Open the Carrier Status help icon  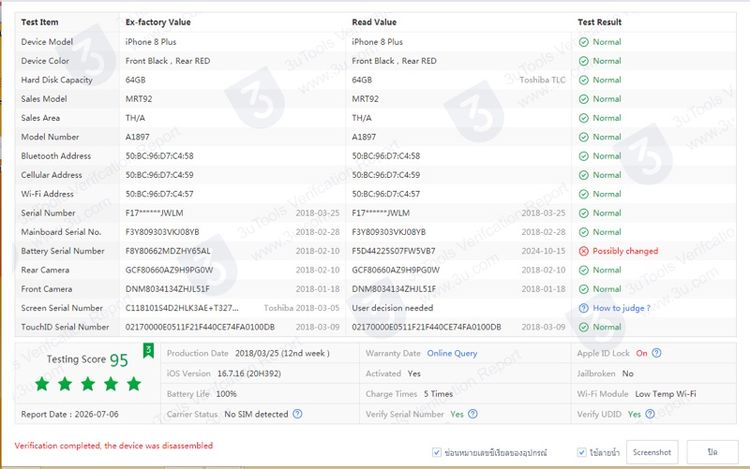298,414
